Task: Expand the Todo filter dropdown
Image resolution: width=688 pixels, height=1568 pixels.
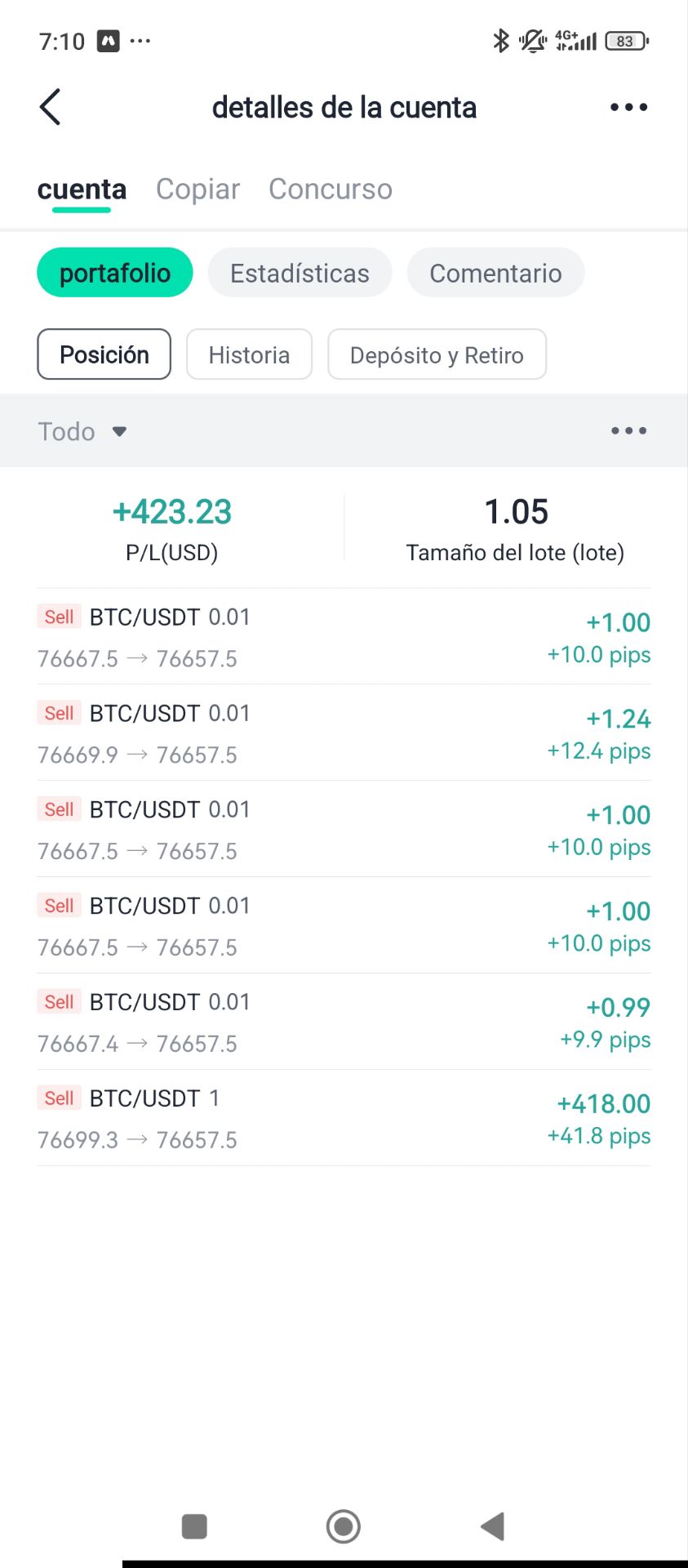Action: (x=82, y=431)
